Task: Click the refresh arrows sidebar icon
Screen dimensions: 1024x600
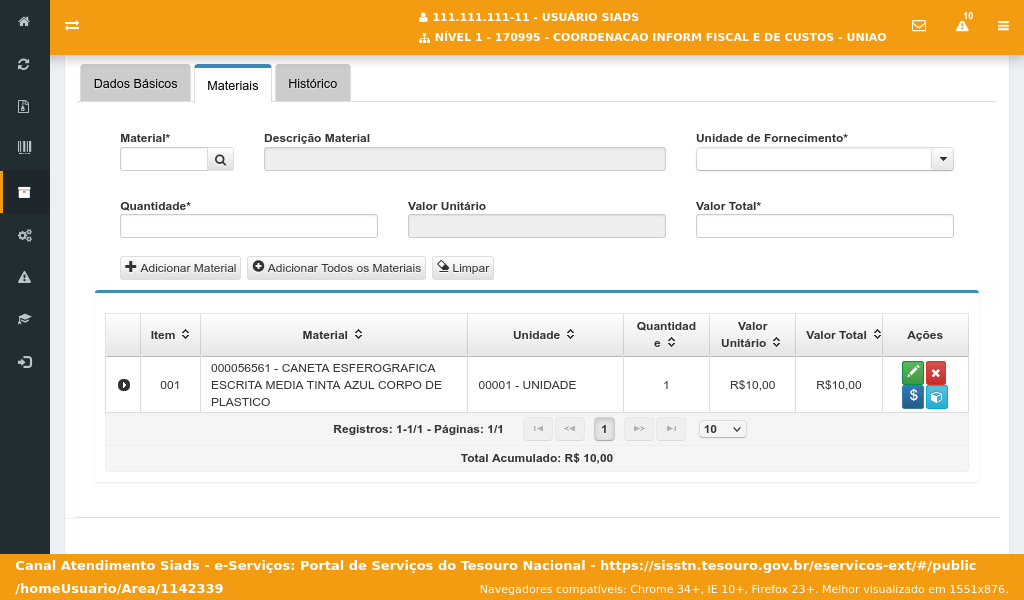Action: [x=24, y=64]
